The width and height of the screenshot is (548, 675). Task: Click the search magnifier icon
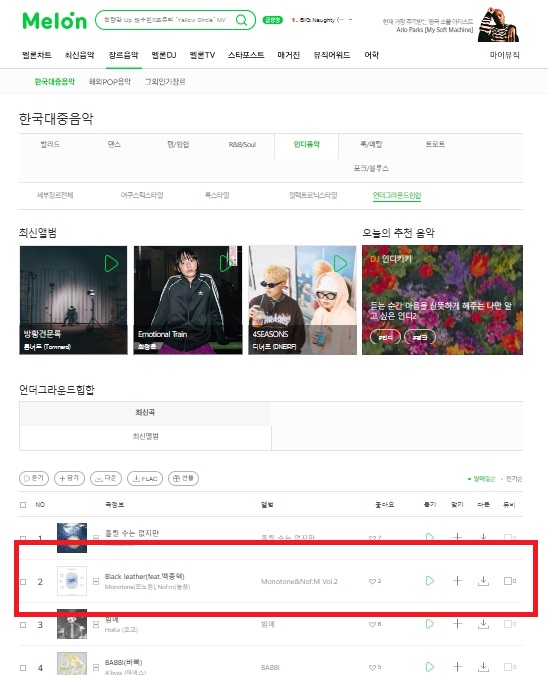tap(241, 20)
